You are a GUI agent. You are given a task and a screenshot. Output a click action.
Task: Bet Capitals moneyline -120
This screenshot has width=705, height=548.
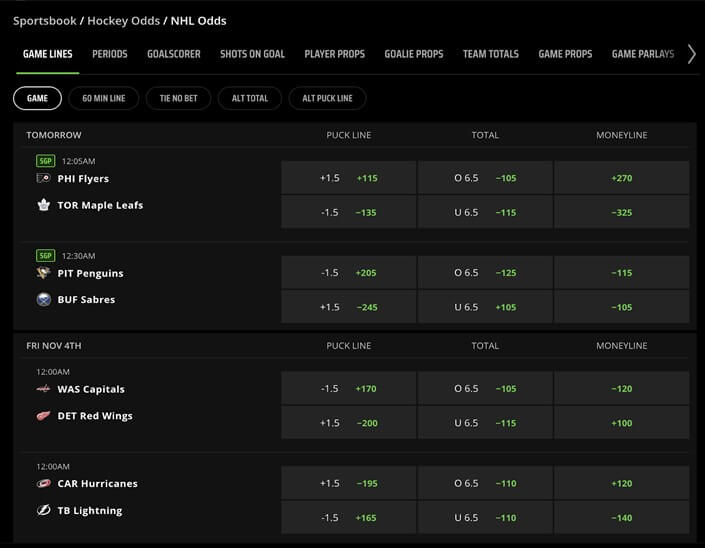coord(622,388)
